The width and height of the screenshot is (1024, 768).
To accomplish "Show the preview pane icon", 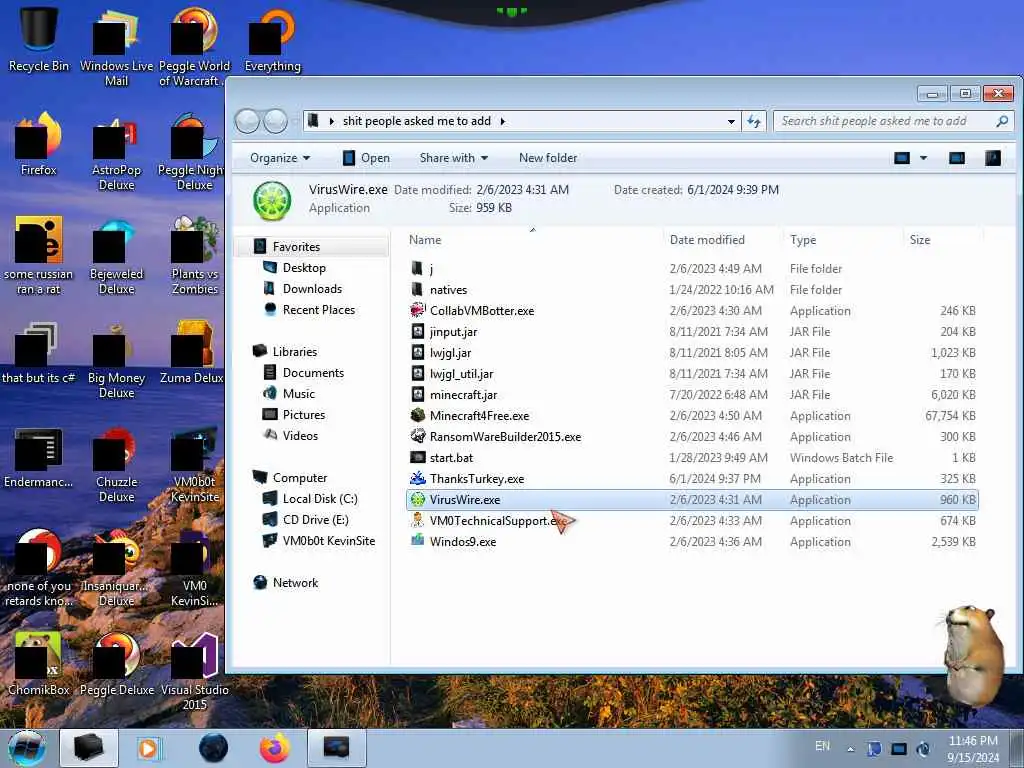I will point(957,158).
